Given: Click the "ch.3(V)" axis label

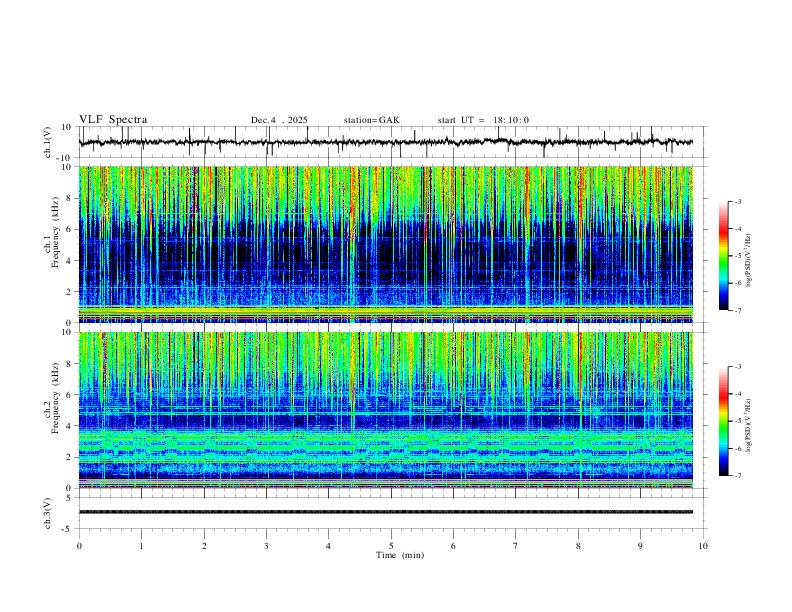Looking at the screenshot, I should click(x=48, y=513).
